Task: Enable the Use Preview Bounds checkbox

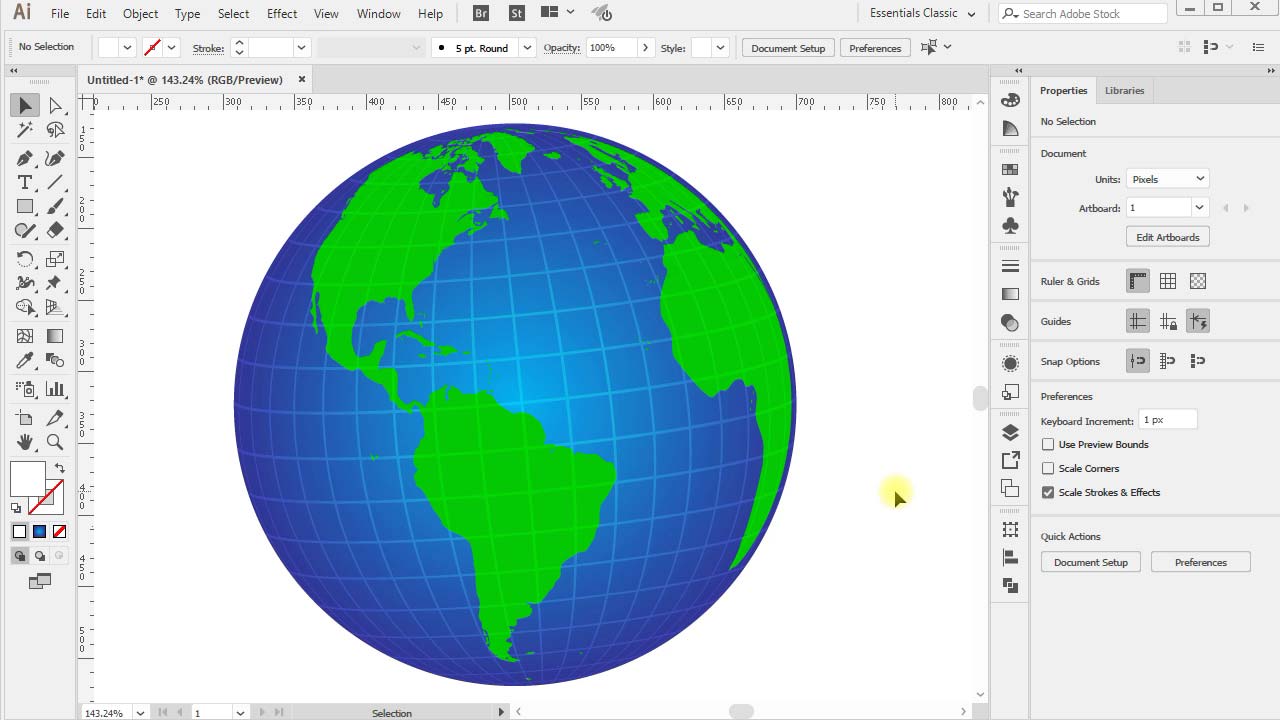Action: [1048, 444]
